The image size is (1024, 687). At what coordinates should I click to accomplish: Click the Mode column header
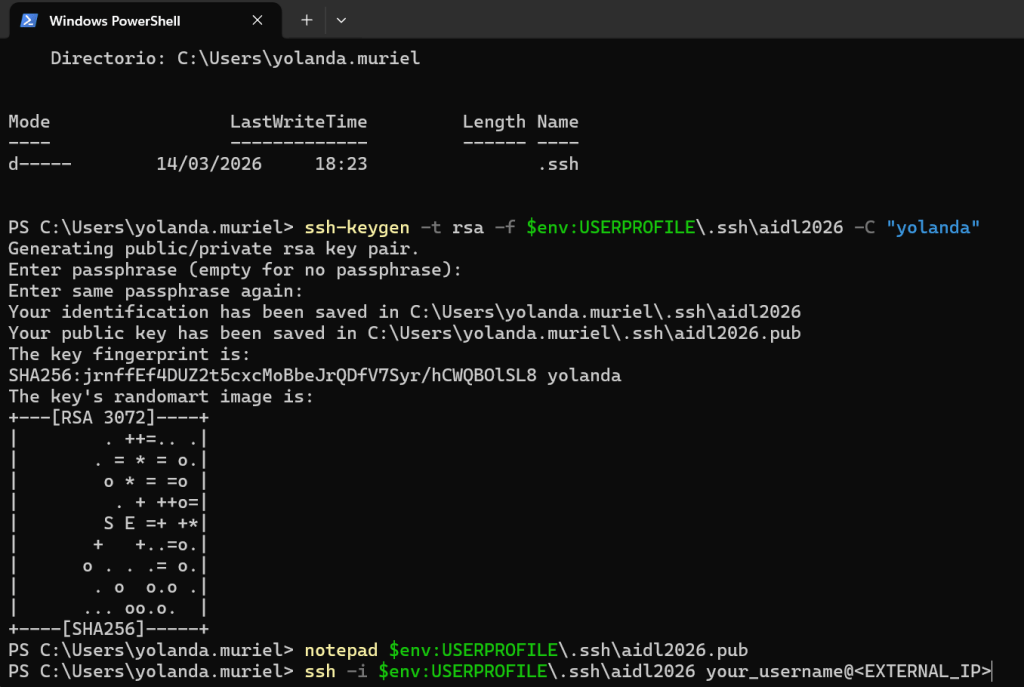pos(29,122)
